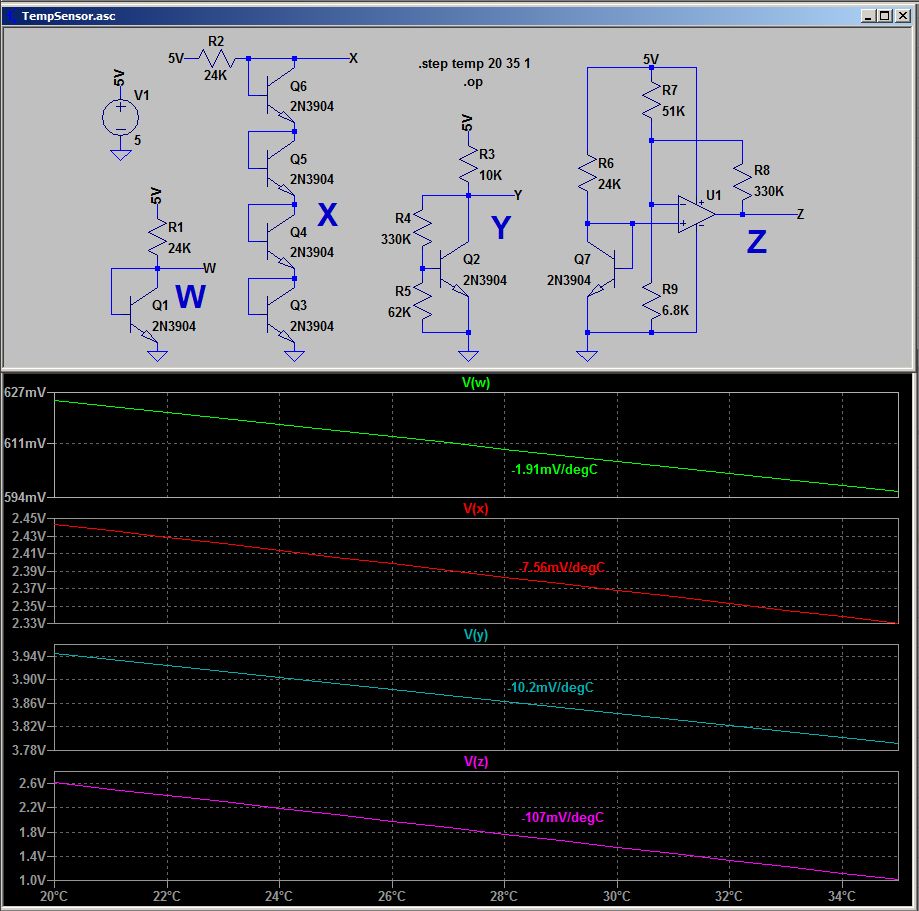The image size is (919, 911).
Task: Click the large blue Y annotation
Action: coord(501,227)
